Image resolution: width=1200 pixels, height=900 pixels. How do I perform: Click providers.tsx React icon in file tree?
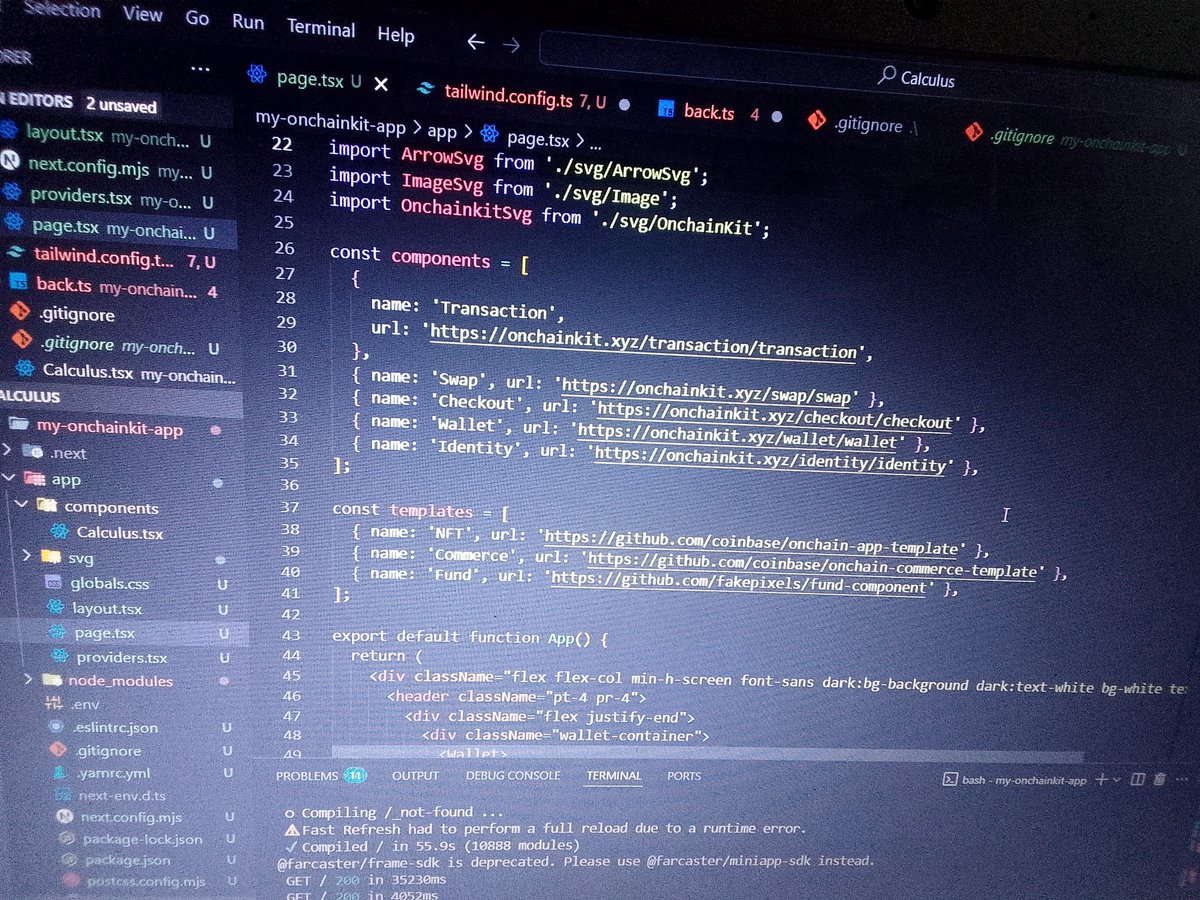pyautogui.click(x=60, y=657)
